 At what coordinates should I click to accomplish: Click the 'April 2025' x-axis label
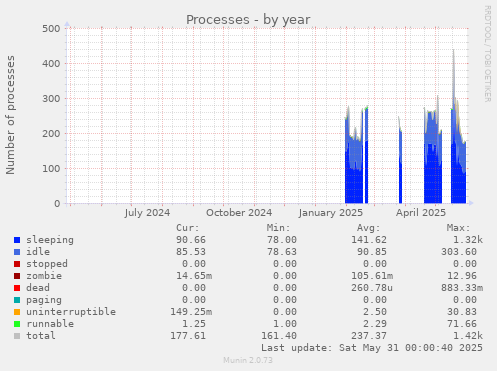tap(421, 213)
